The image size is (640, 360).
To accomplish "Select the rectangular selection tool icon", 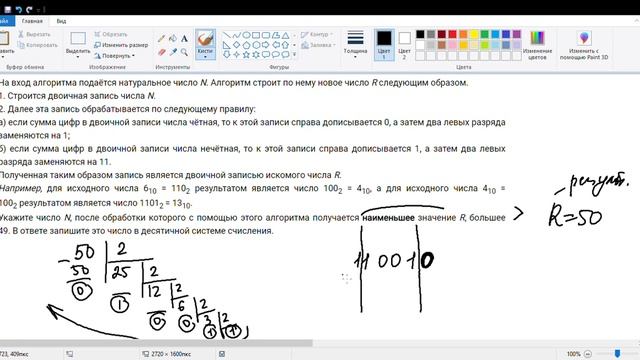I will coord(78,38).
